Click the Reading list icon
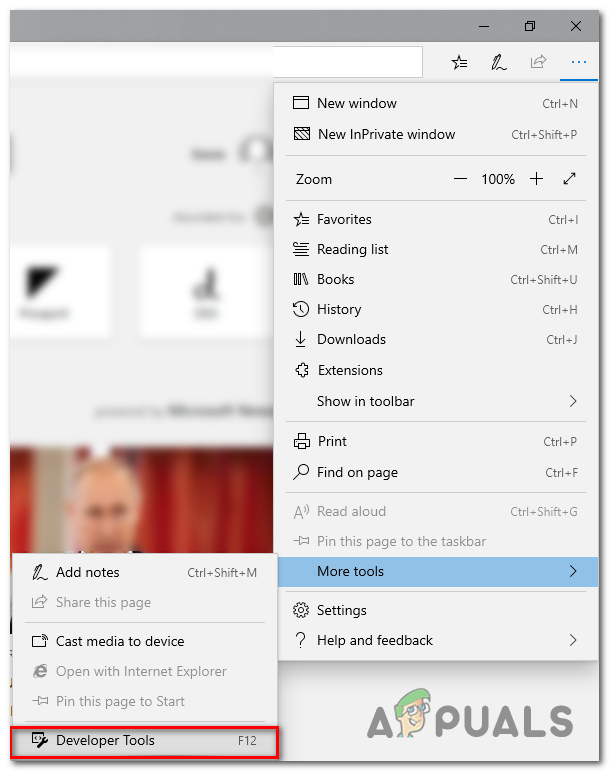 [301, 249]
